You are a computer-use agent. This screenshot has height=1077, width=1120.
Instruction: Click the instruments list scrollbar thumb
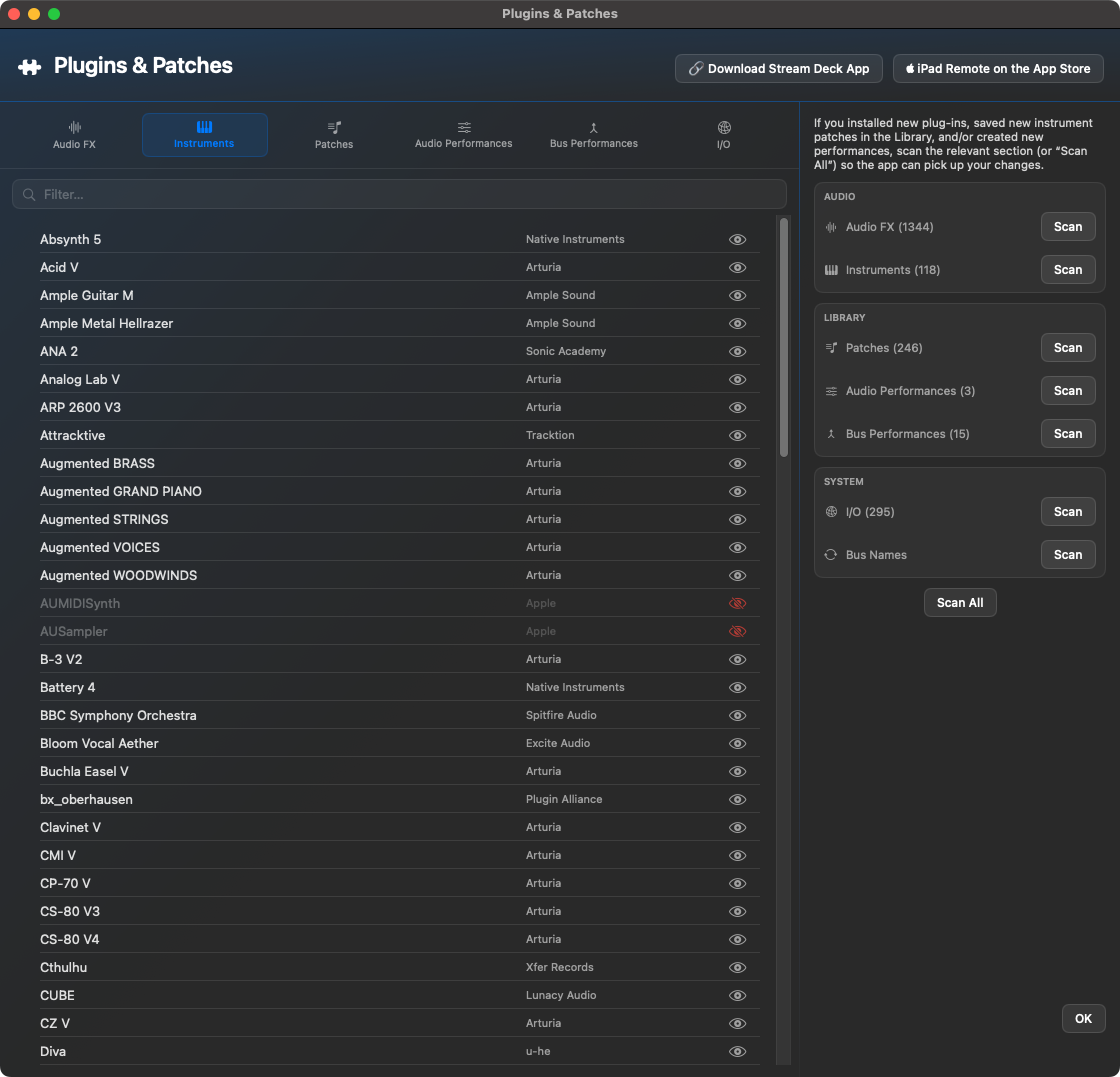coord(784,337)
